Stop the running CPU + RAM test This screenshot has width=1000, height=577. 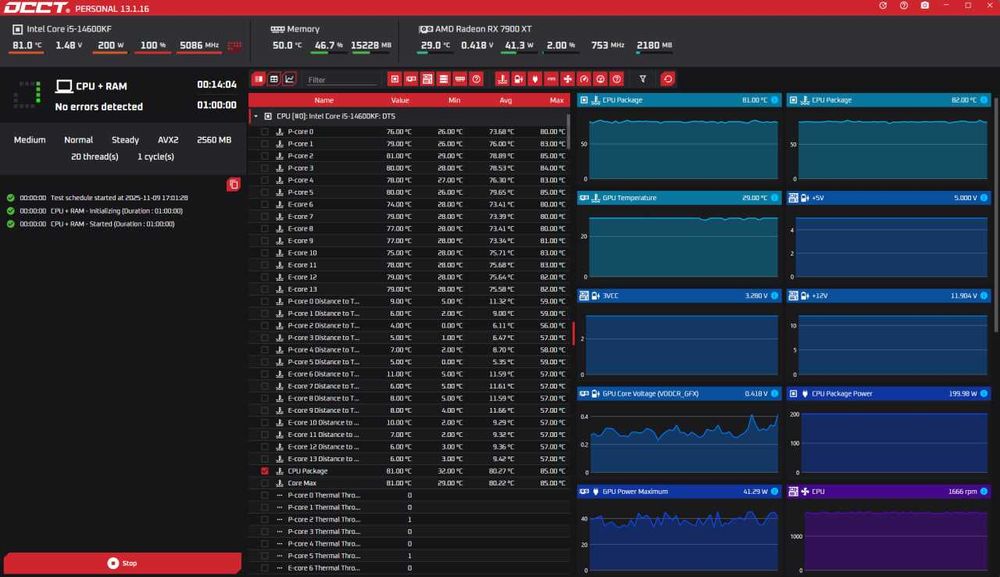[122, 564]
